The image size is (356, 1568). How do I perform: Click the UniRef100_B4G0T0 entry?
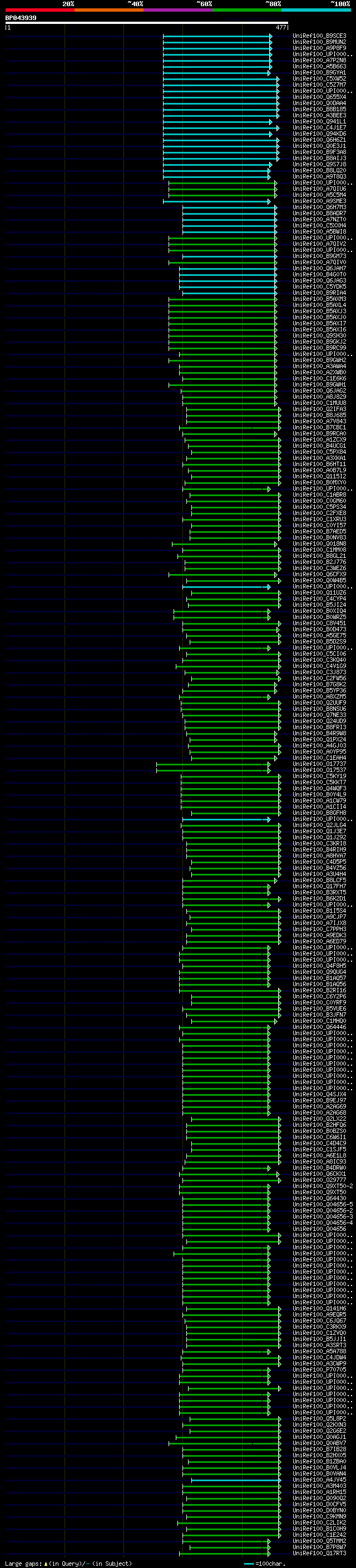tap(319, 275)
